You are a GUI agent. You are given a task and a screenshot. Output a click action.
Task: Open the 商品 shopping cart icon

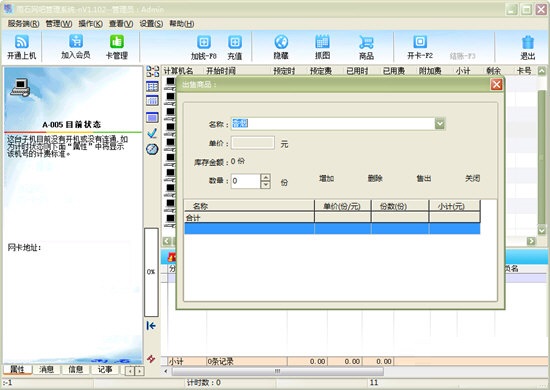coord(366,42)
